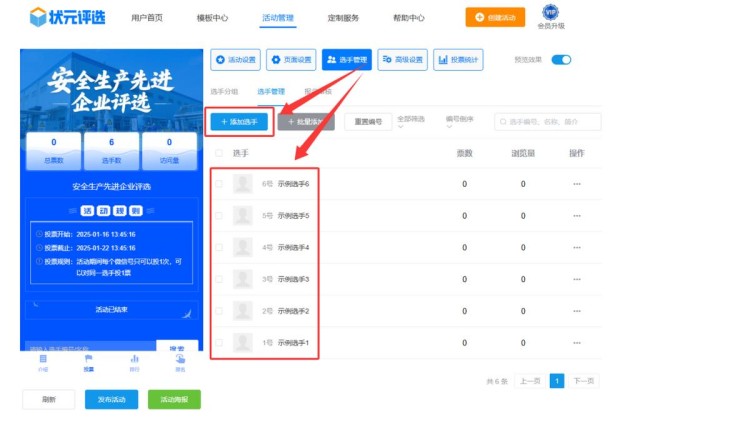Screen dimensions: 750x422
Task: Tap the 报名 hand icon in preview
Action: click(180, 359)
